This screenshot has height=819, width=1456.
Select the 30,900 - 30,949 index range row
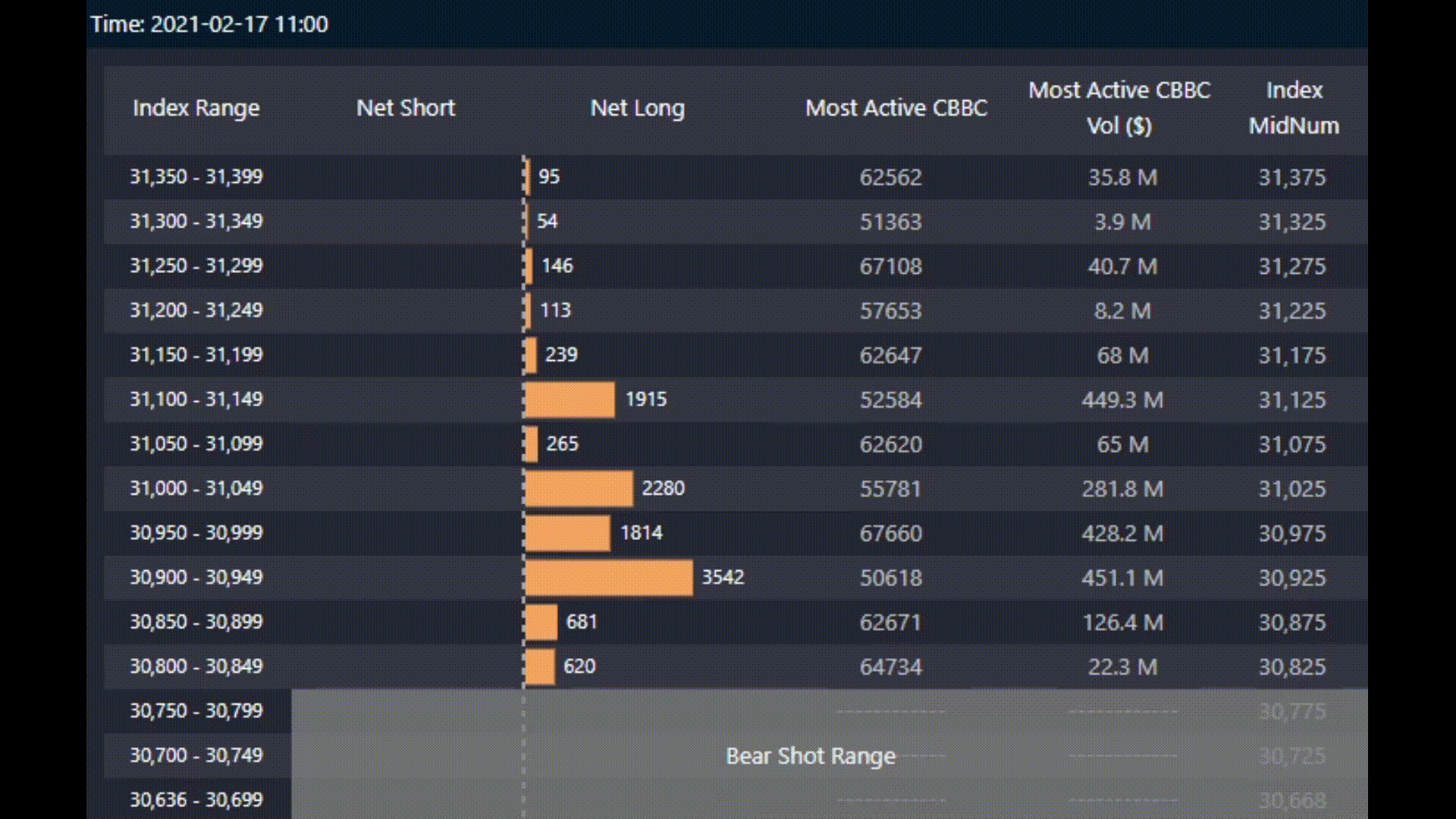[196, 577]
